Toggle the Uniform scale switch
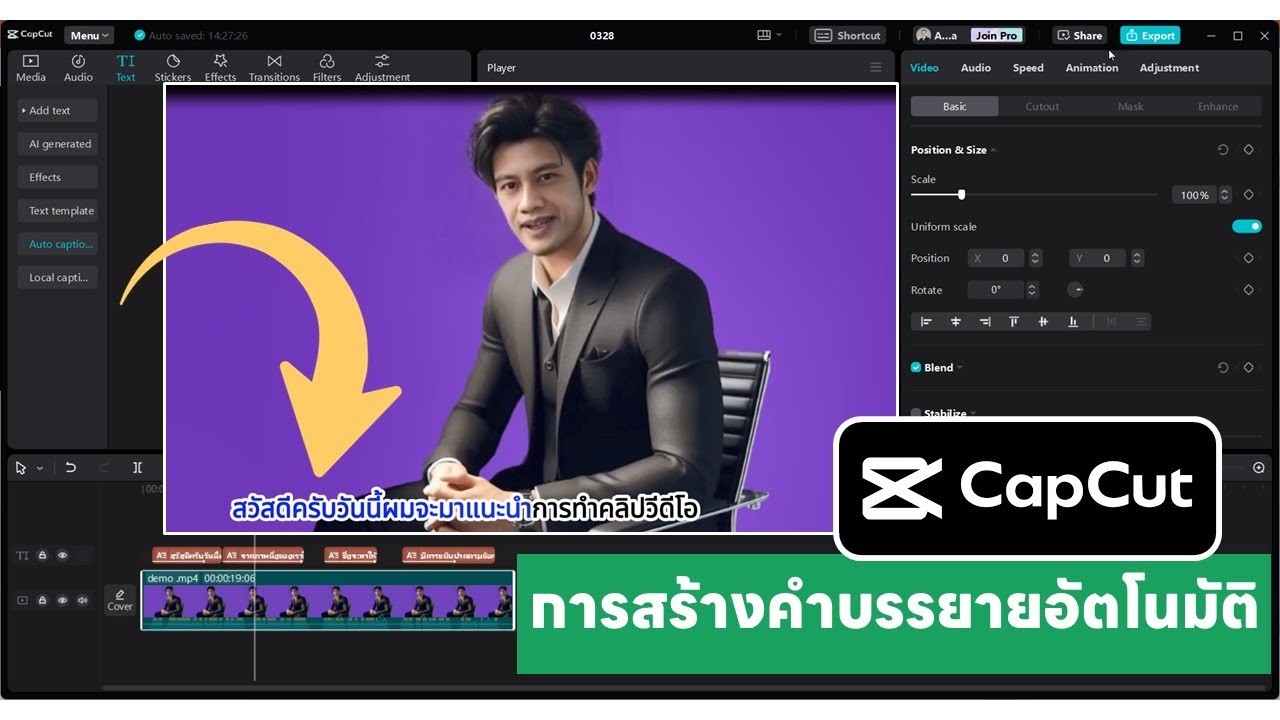Image resolution: width=1280 pixels, height=720 pixels. tap(1247, 227)
